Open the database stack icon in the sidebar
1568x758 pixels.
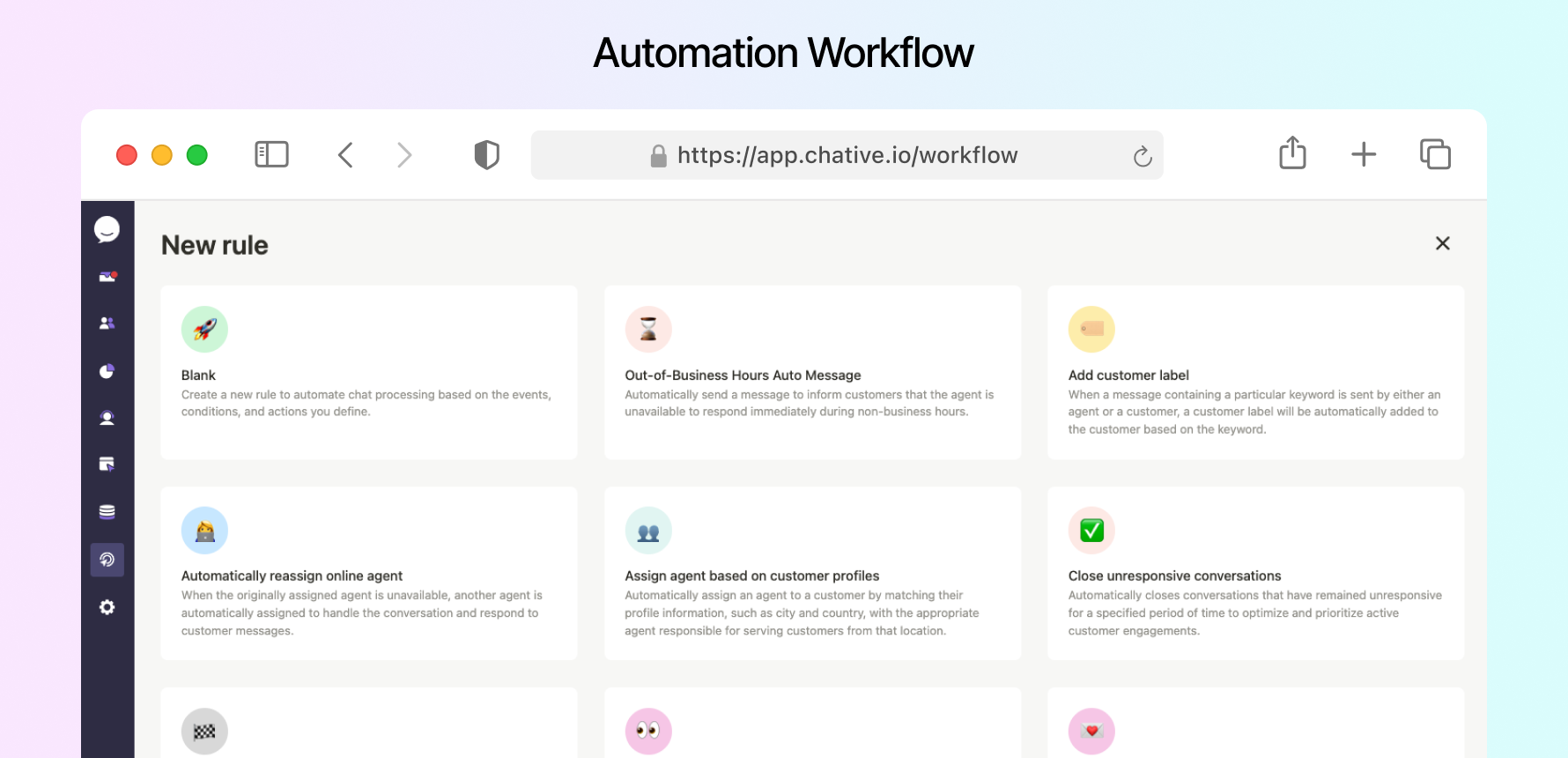tap(107, 512)
